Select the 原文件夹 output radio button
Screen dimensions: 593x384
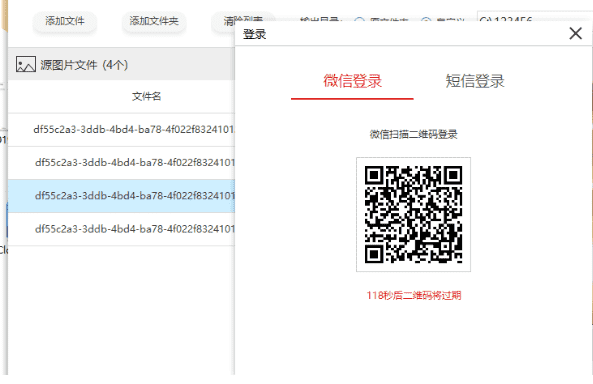[359, 20]
